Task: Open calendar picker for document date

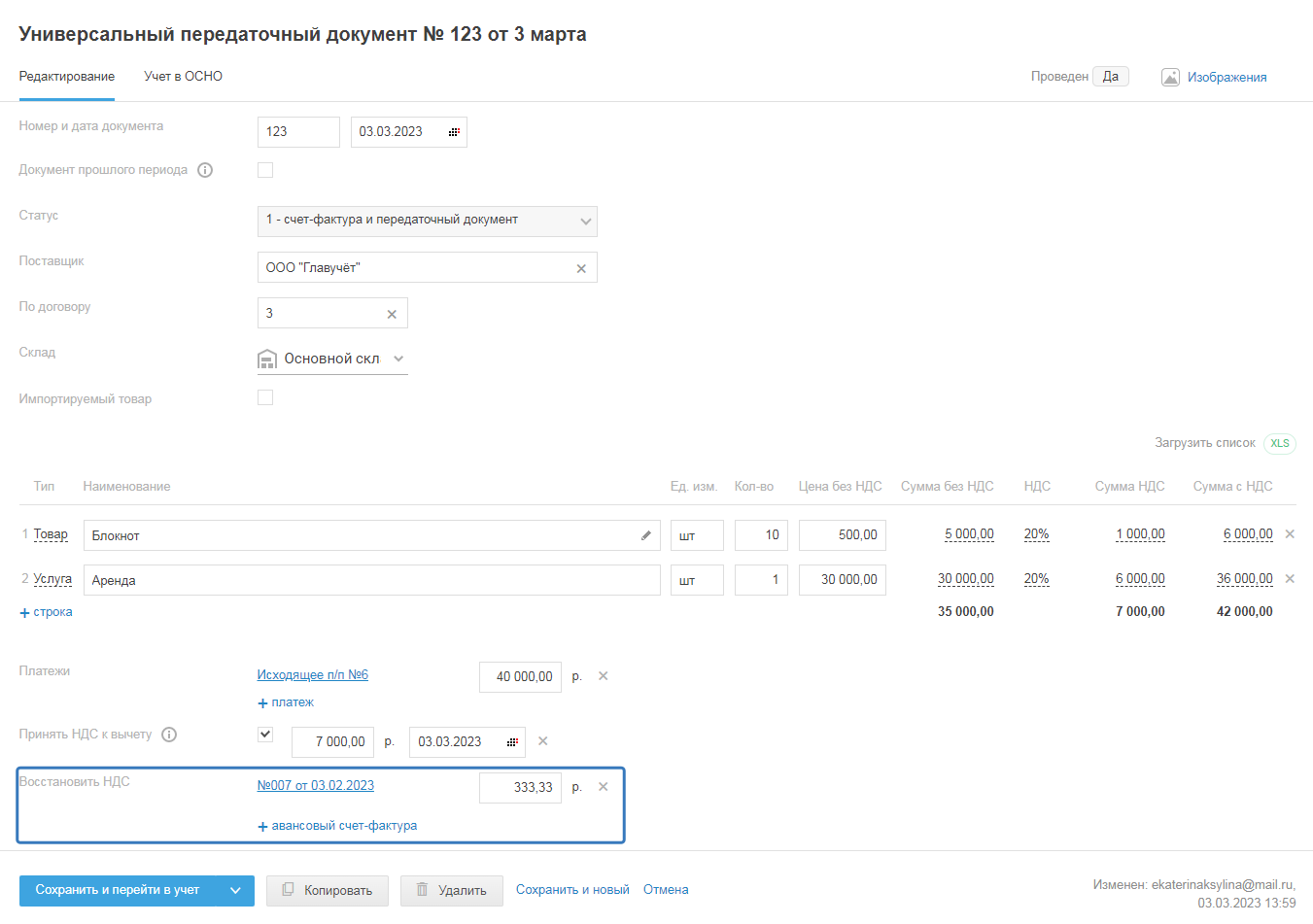Action: pyautogui.click(x=454, y=132)
